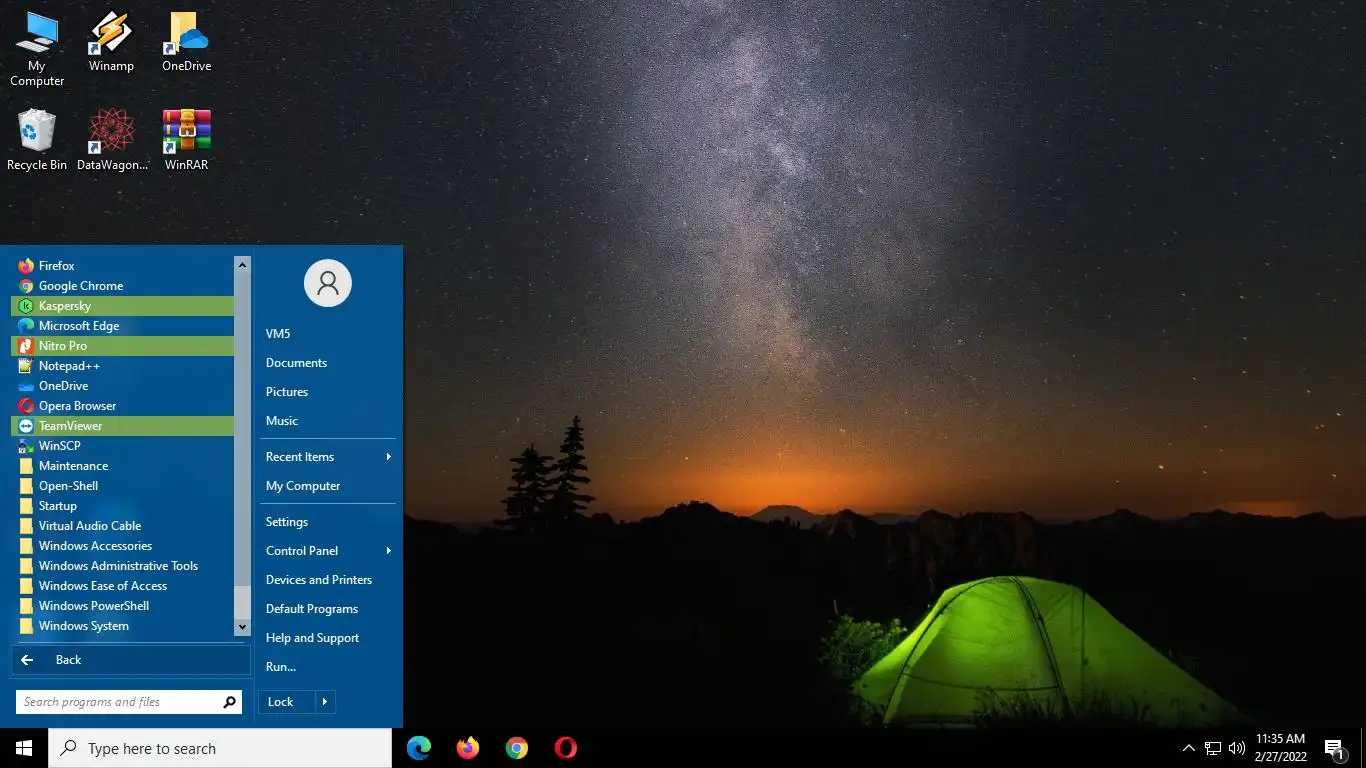1366x768 pixels.
Task: Launch Google Chrome in the programs list
Action: tap(122, 286)
